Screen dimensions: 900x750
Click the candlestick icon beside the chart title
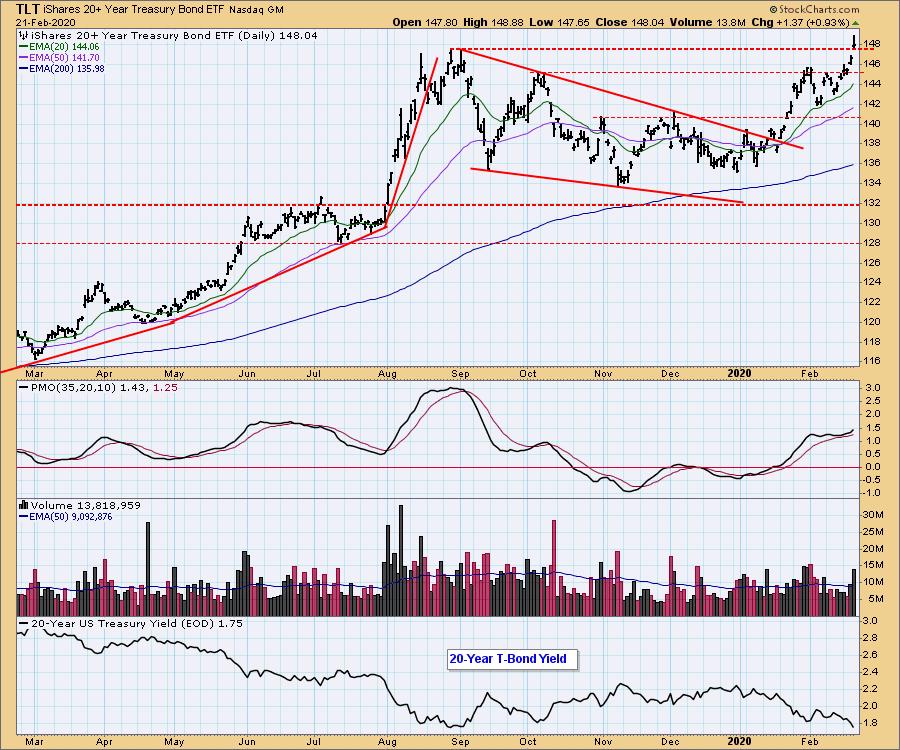tap(24, 36)
